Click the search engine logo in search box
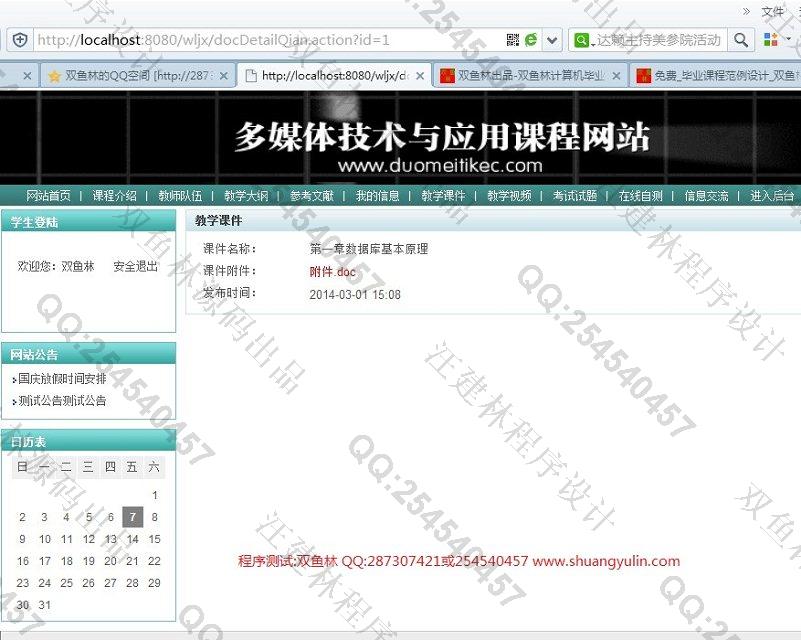This screenshot has height=640, width=801. (582, 40)
